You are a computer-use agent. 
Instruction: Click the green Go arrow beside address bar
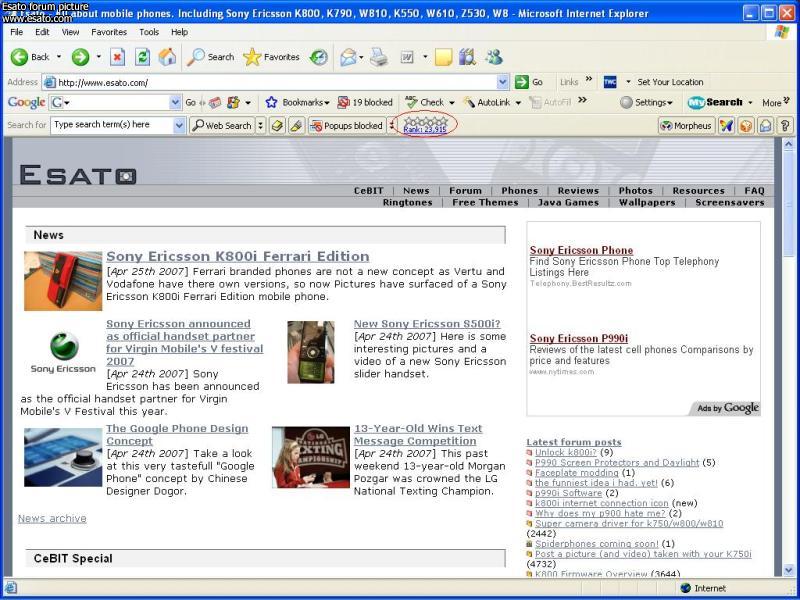pos(529,82)
